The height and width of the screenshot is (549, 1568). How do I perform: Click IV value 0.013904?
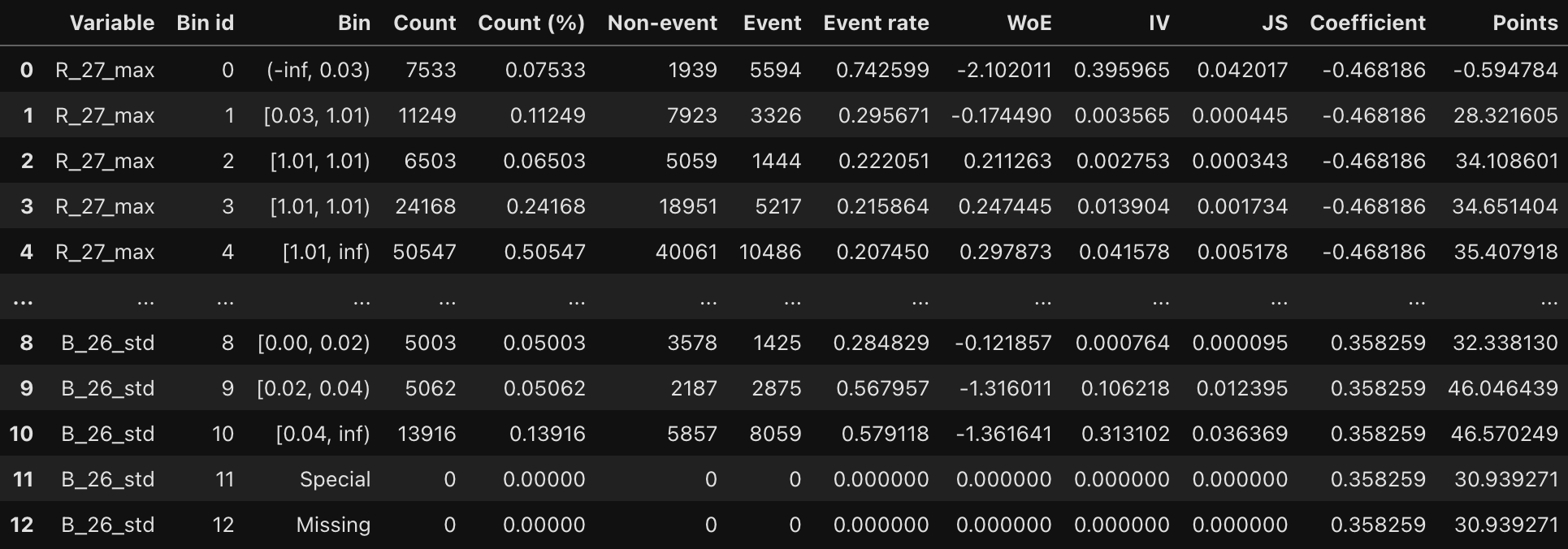coord(1124,206)
